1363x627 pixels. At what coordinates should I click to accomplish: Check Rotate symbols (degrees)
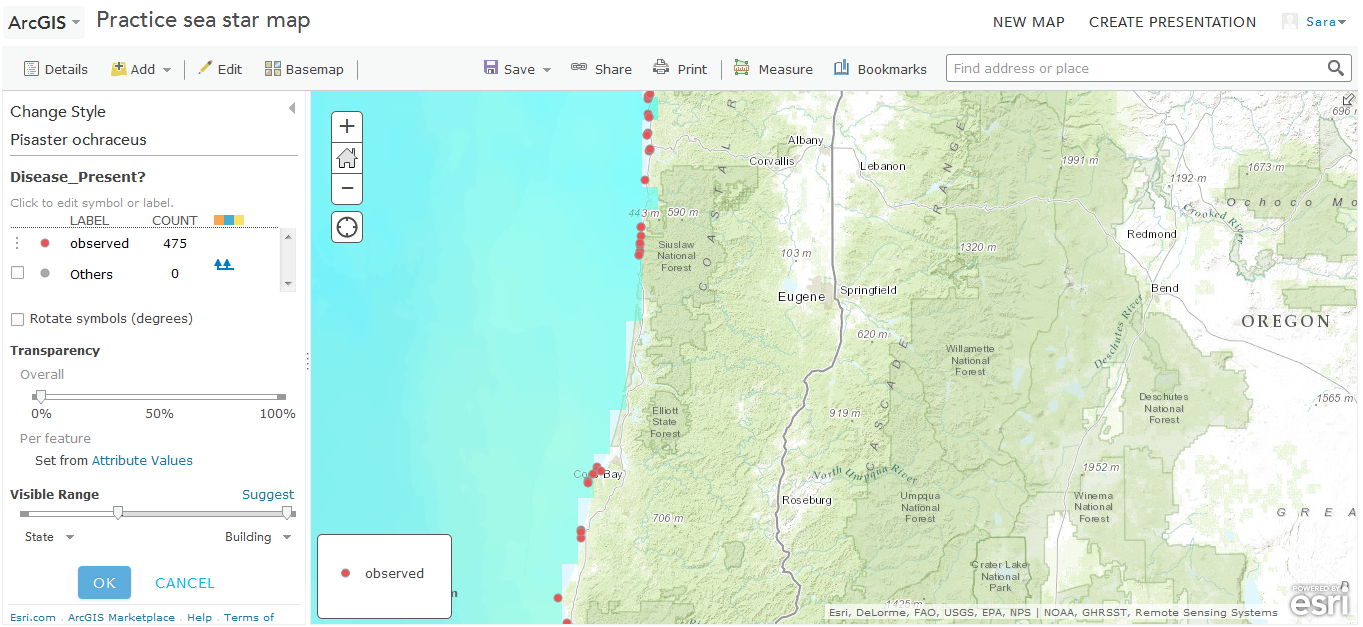(15, 318)
